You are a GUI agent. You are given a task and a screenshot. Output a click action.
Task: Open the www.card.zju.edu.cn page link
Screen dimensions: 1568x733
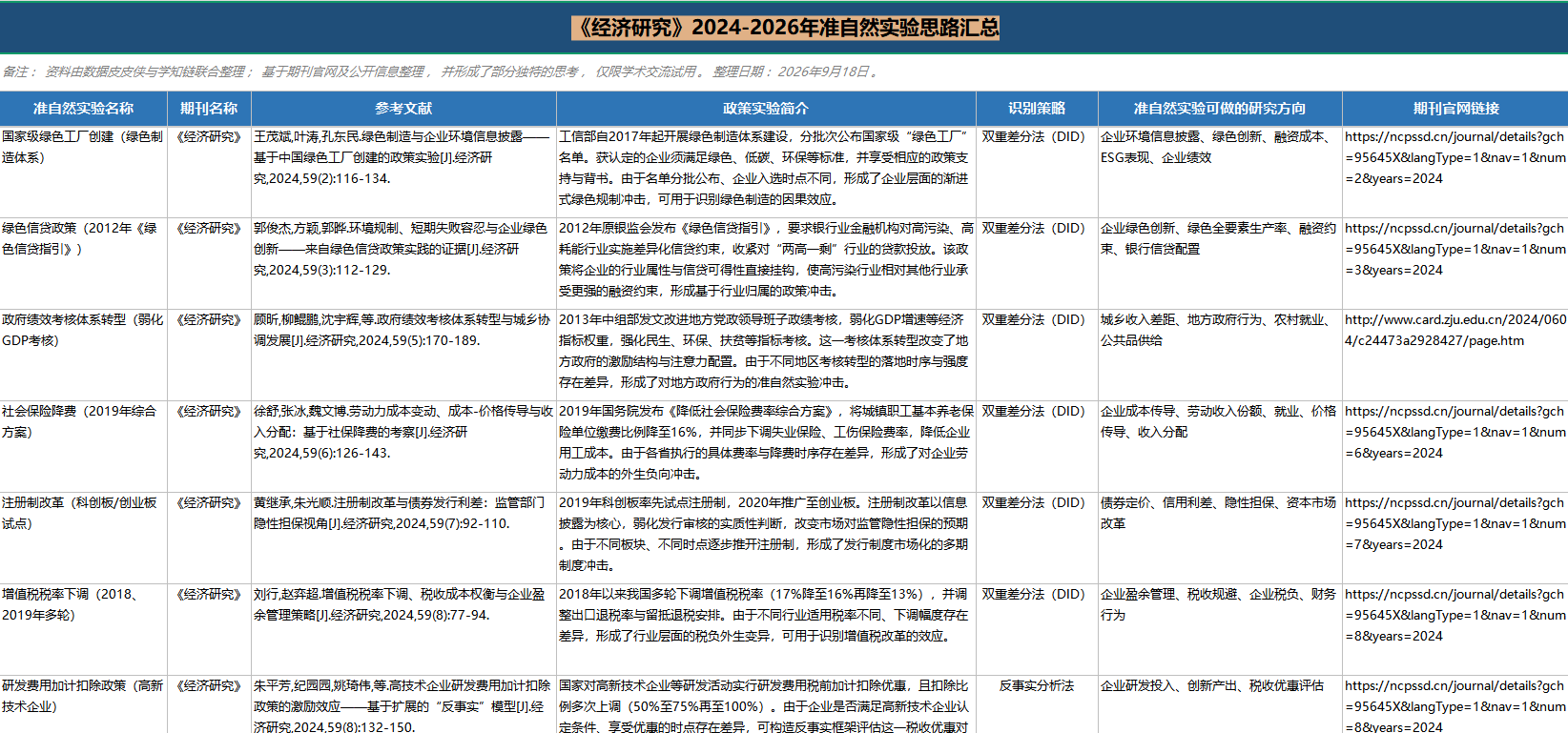click(x=1455, y=330)
